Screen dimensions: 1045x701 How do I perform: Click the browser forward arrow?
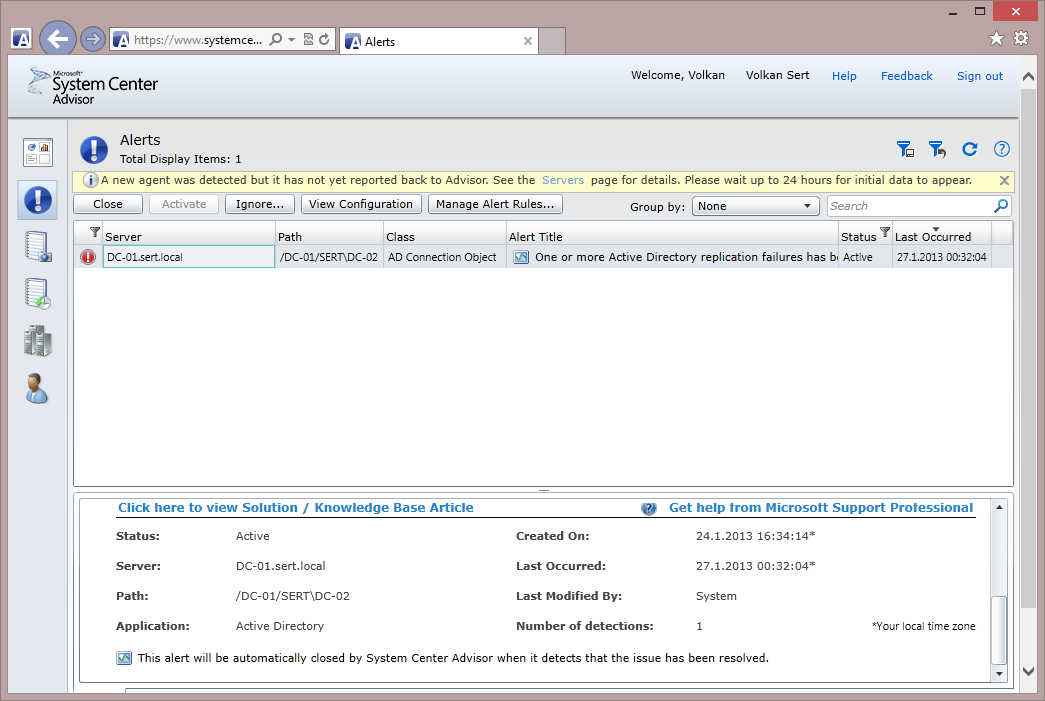[x=93, y=39]
